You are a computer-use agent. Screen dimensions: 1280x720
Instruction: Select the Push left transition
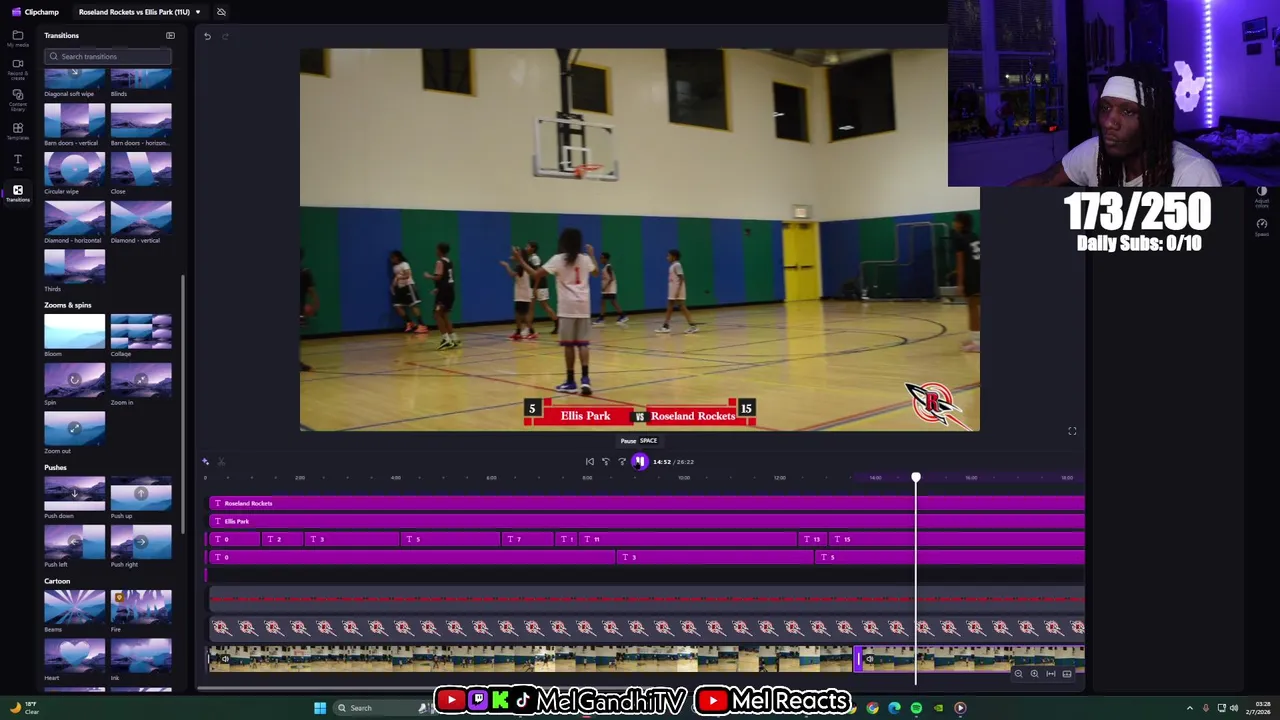pyautogui.click(x=74, y=542)
